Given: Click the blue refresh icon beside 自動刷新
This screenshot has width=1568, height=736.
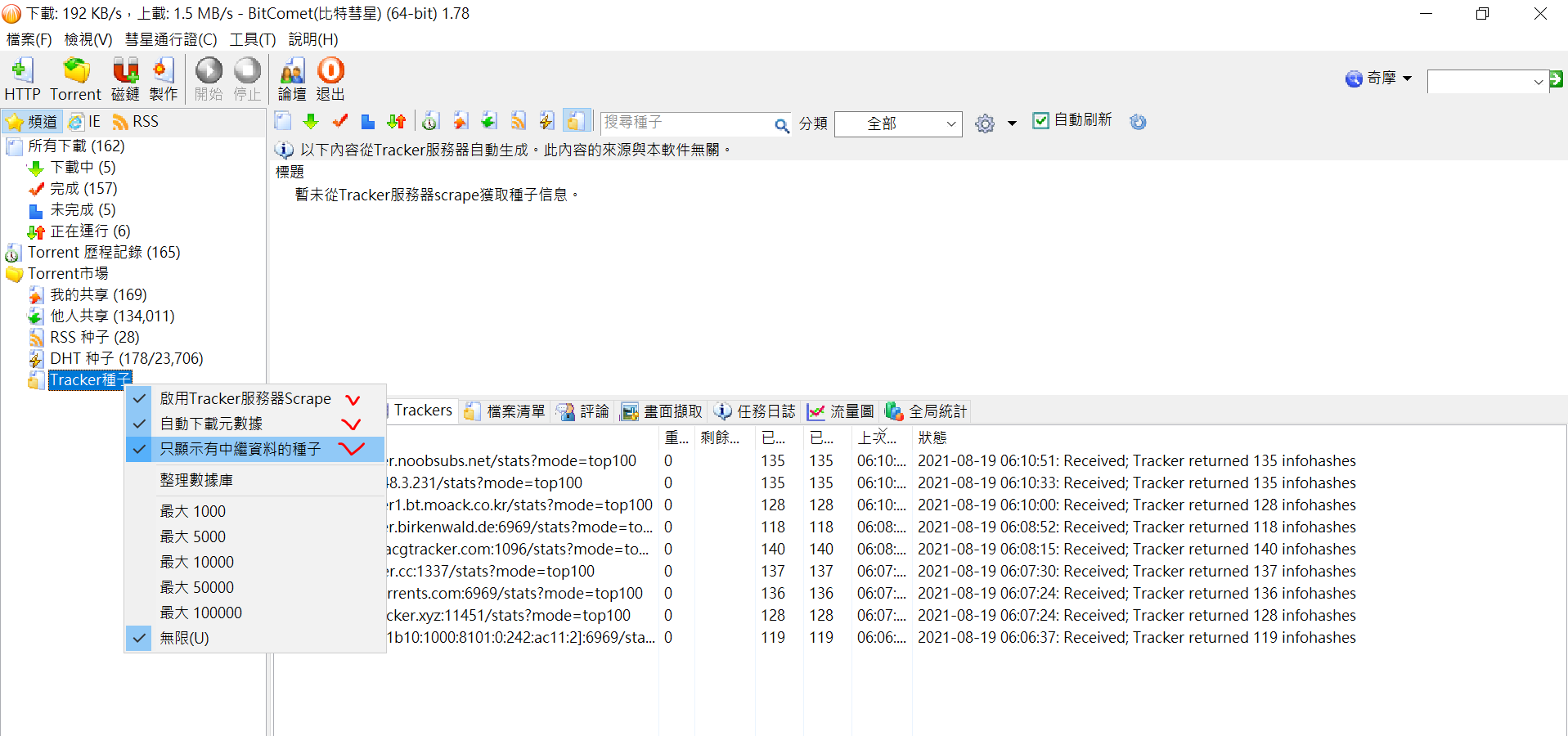Looking at the screenshot, I should [1138, 122].
